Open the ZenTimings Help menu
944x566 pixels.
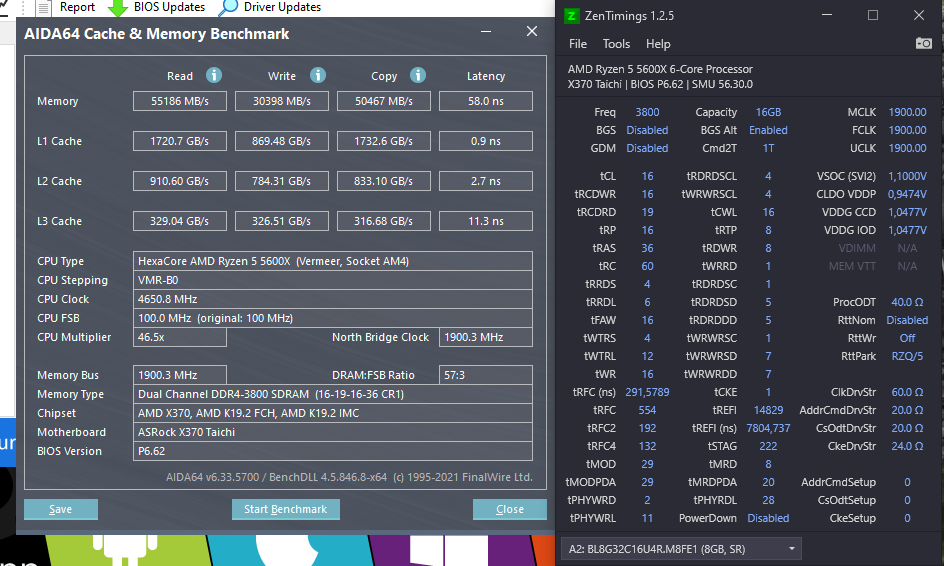[x=658, y=44]
